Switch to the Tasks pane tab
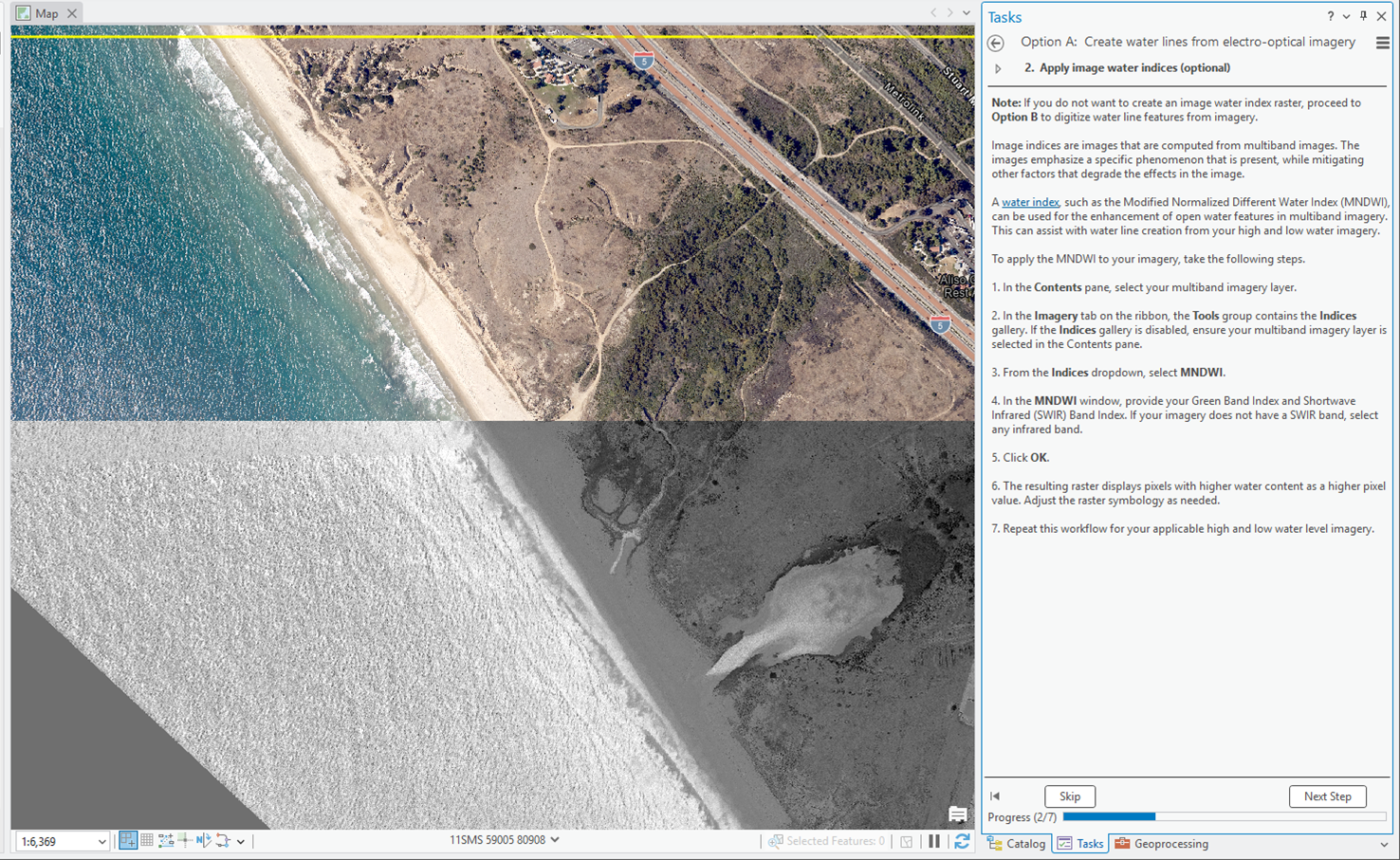Image resolution: width=1400 pixels, height=860 pixels. point(1080,844)
